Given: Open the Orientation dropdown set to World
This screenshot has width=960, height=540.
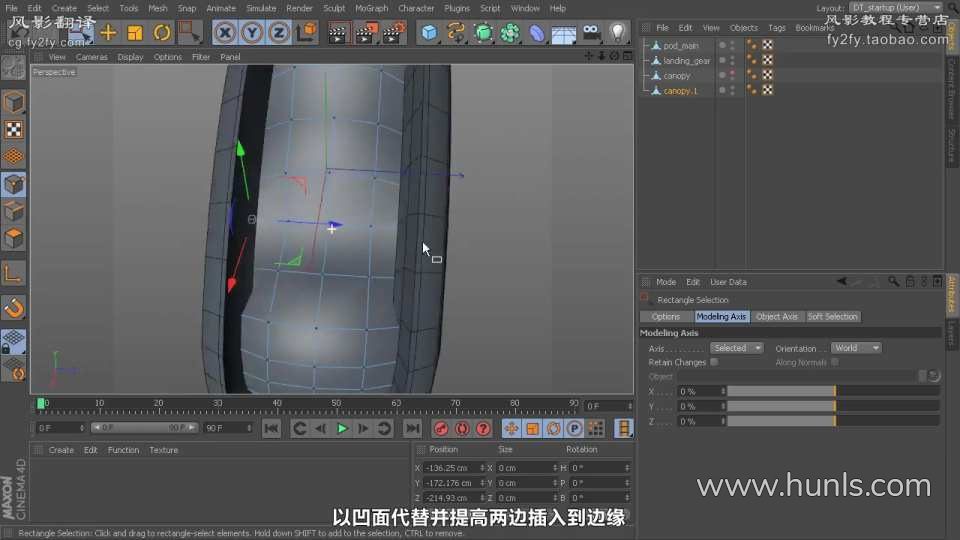Looking at the screenshot, I should pyautogui.click(x=856, y=348).
